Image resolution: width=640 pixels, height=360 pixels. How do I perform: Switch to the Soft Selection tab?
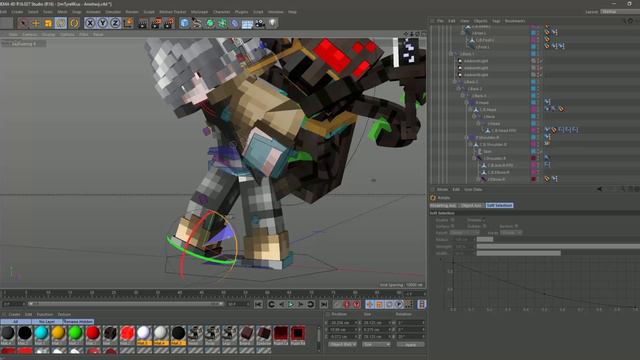pos(500,205)
